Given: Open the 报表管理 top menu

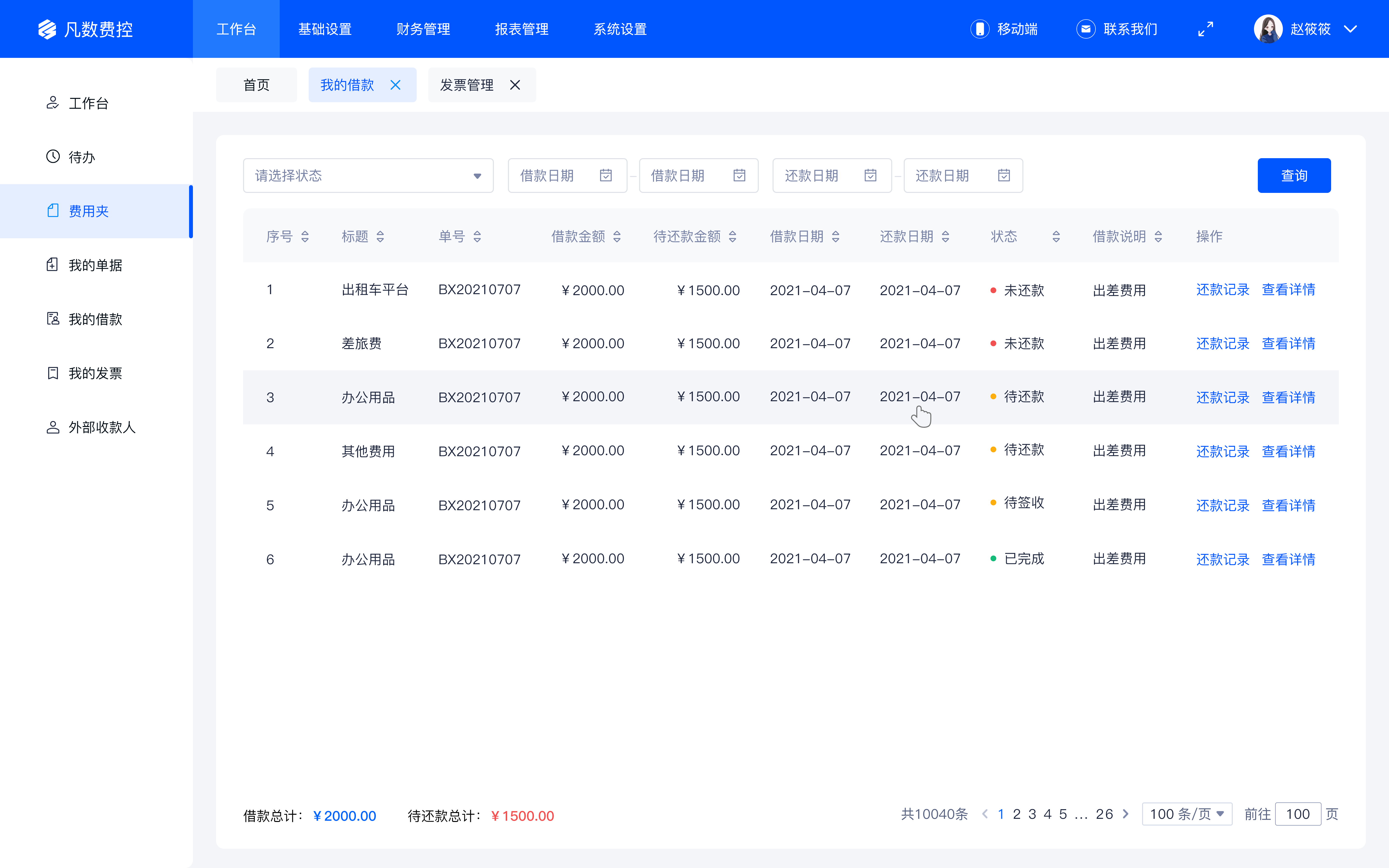Looking at the screenshot, I should [522, 29].
